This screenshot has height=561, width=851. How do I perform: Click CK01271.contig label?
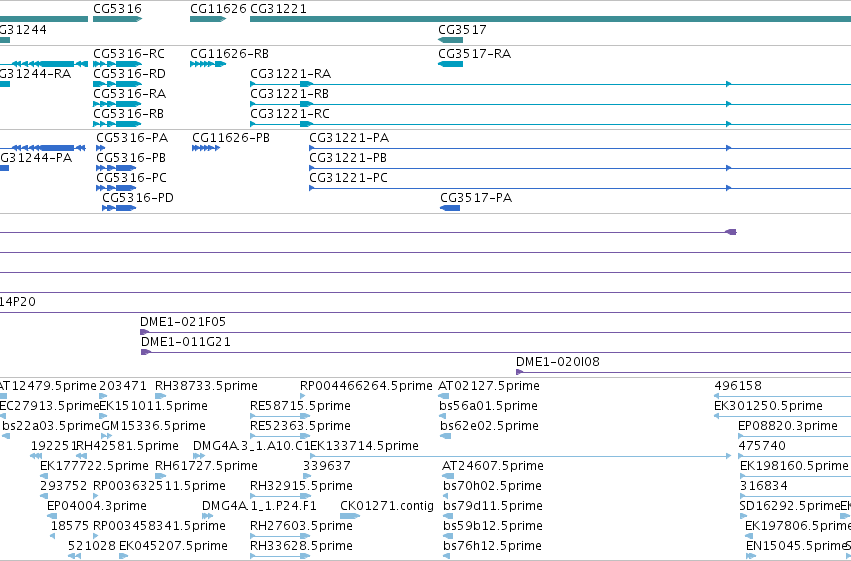pyautogui.click(x=387, y=506)
